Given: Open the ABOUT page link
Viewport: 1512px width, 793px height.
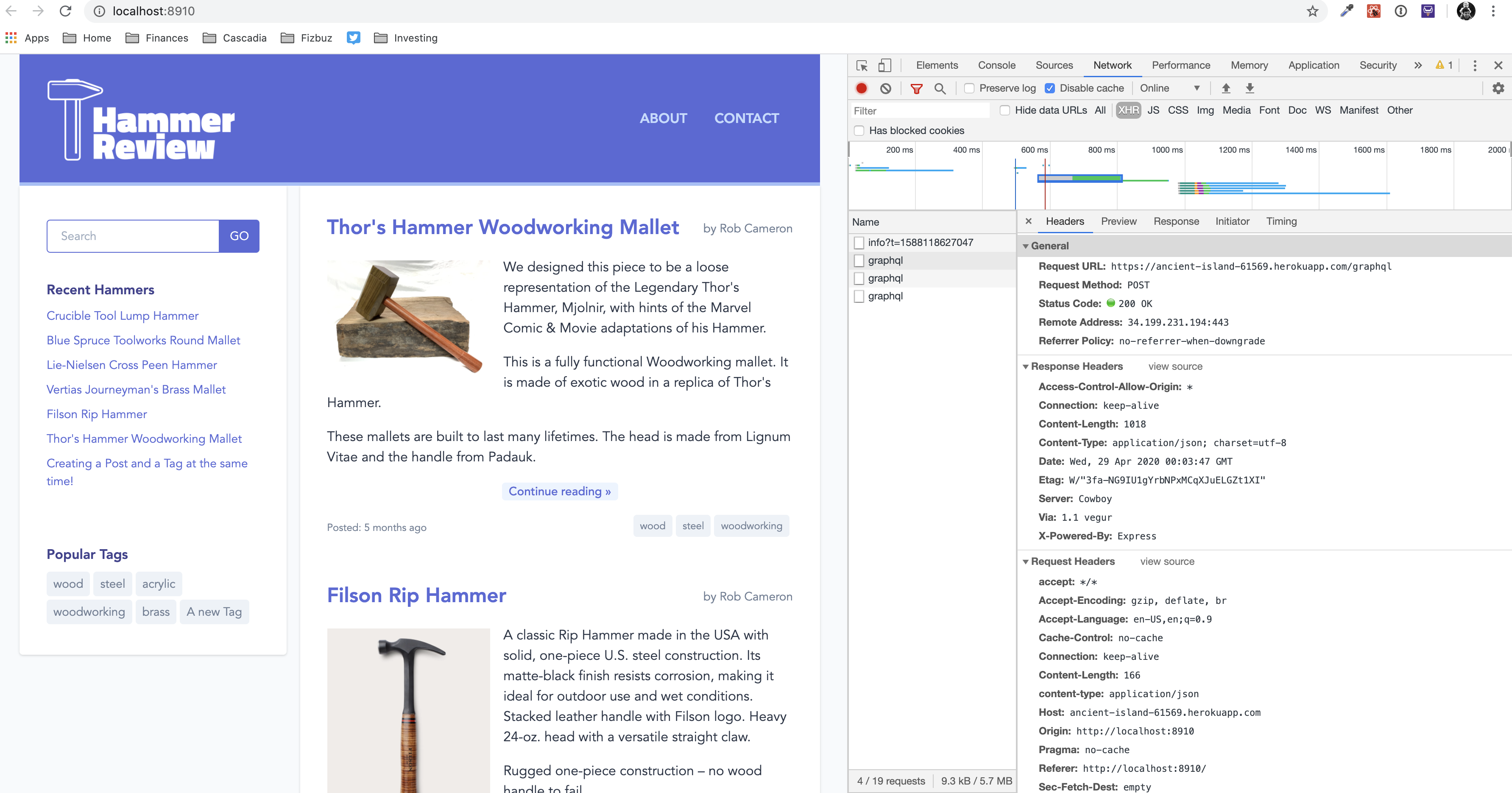Looking at the screenshot, I should tap(663, 119).
